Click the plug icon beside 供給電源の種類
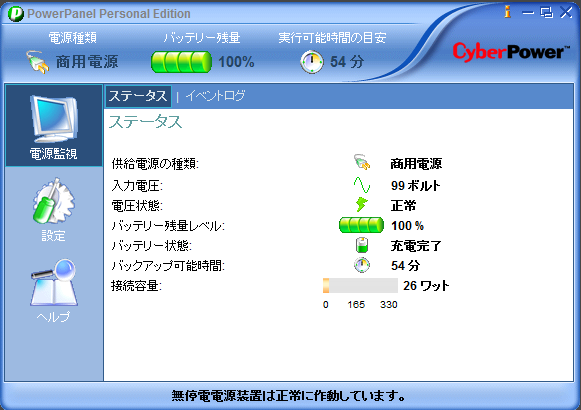Screen dimensions: 581x410 tap(362, 162)
